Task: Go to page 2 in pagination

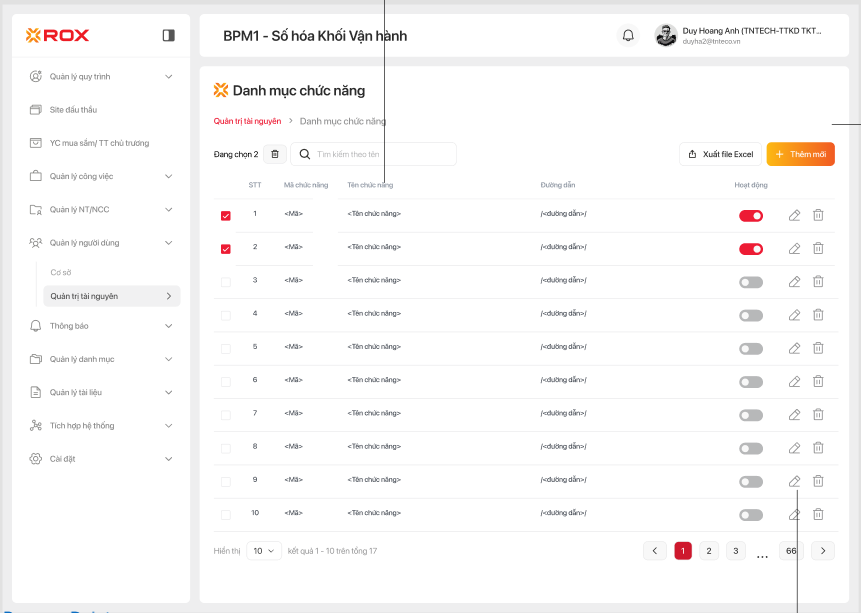Action: (x=708, y=551)
